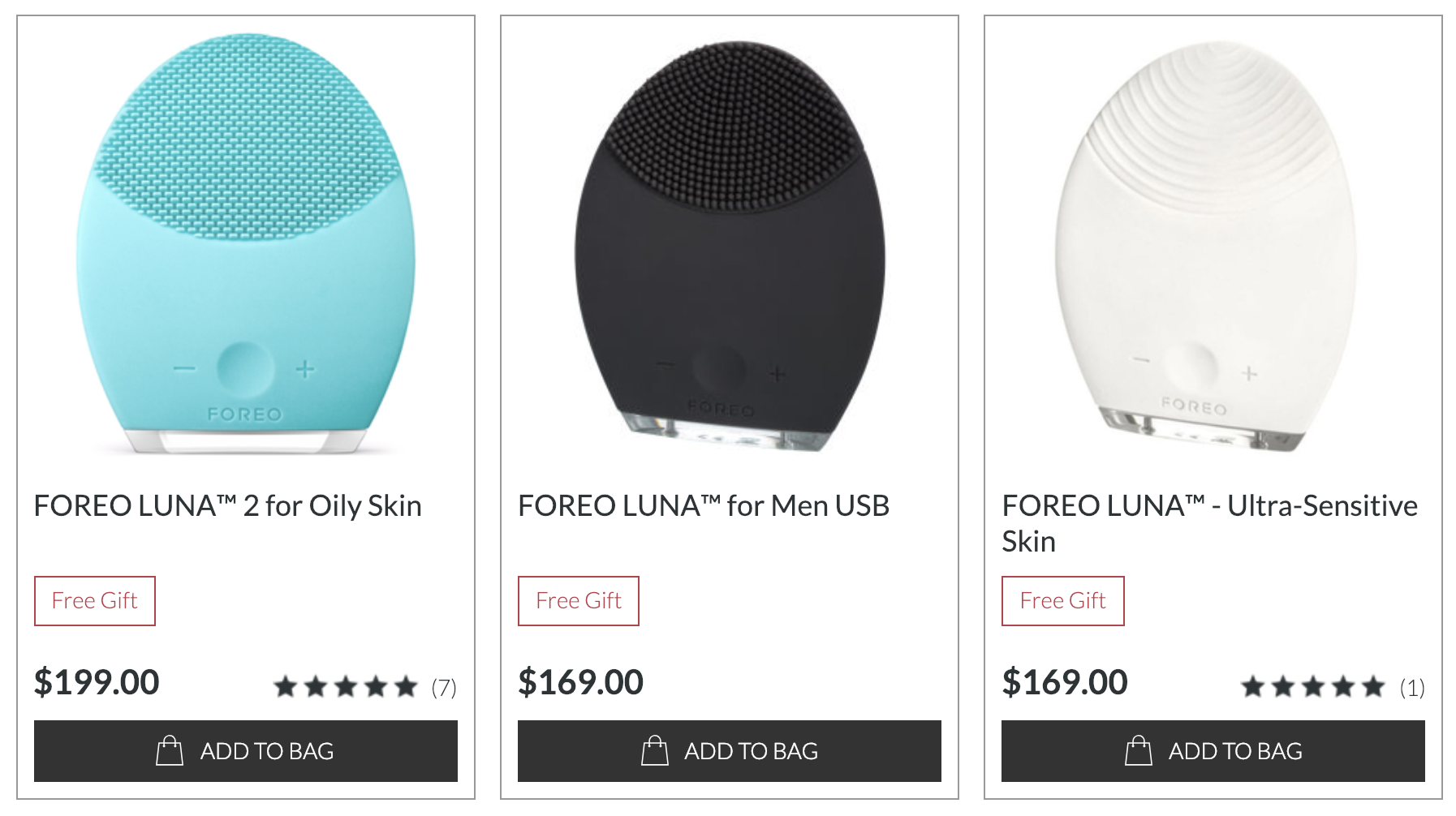
Task: Click bag icon on Men USB Add to Bag
Action: pos(654,750)
